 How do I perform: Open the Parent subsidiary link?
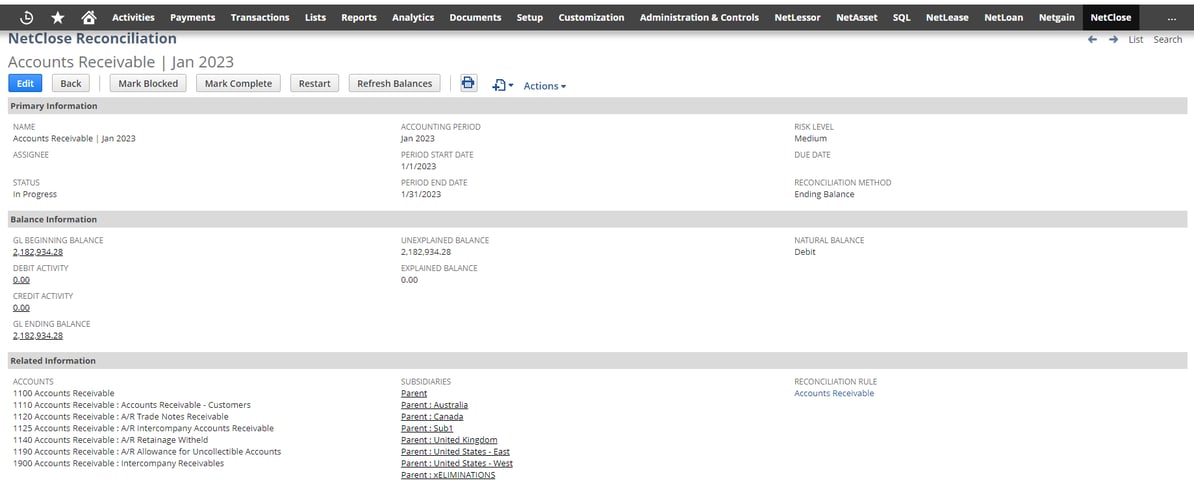tap(414, 394)
